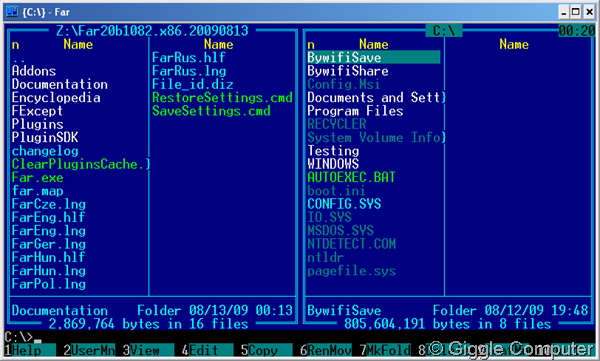Select the FarEng.hlf file
This screenshot has width=600, height=361.
pyautogui.click(x=49, y=217)
